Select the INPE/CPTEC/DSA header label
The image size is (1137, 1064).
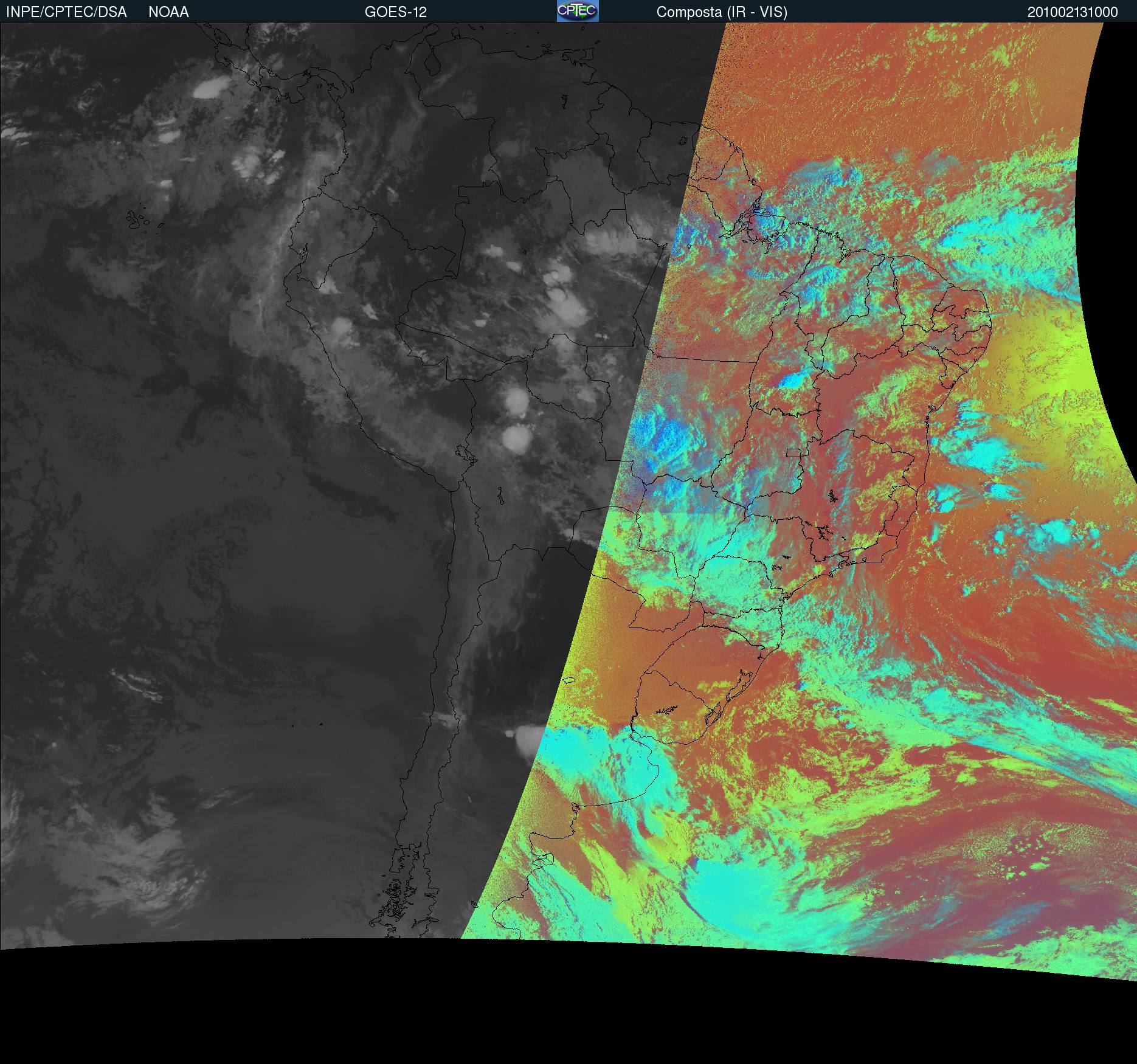click(x=66, y=12)
